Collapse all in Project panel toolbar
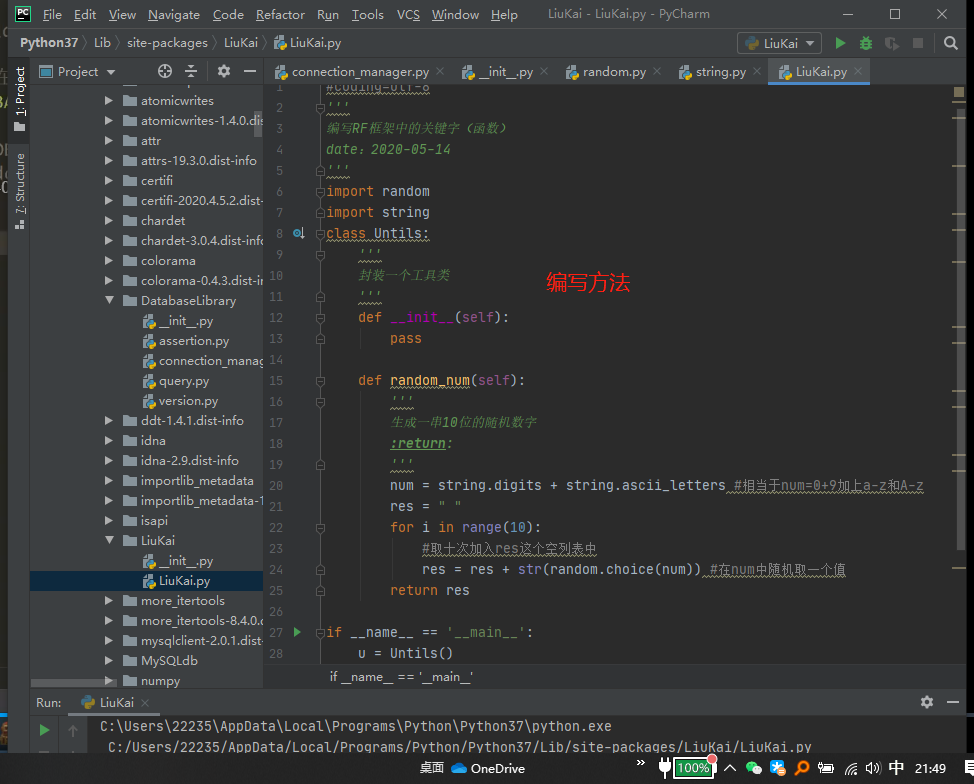 (x=192, y=72)
